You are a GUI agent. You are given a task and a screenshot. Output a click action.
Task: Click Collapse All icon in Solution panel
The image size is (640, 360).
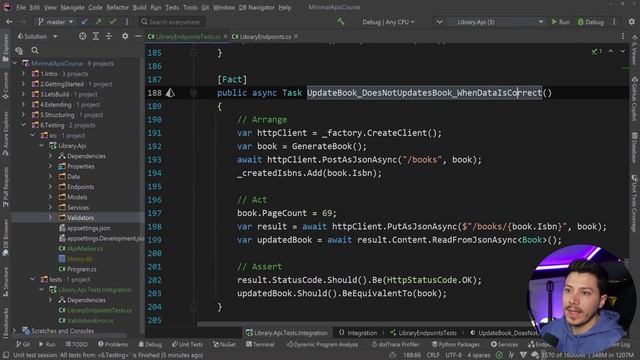click(109, 36)
